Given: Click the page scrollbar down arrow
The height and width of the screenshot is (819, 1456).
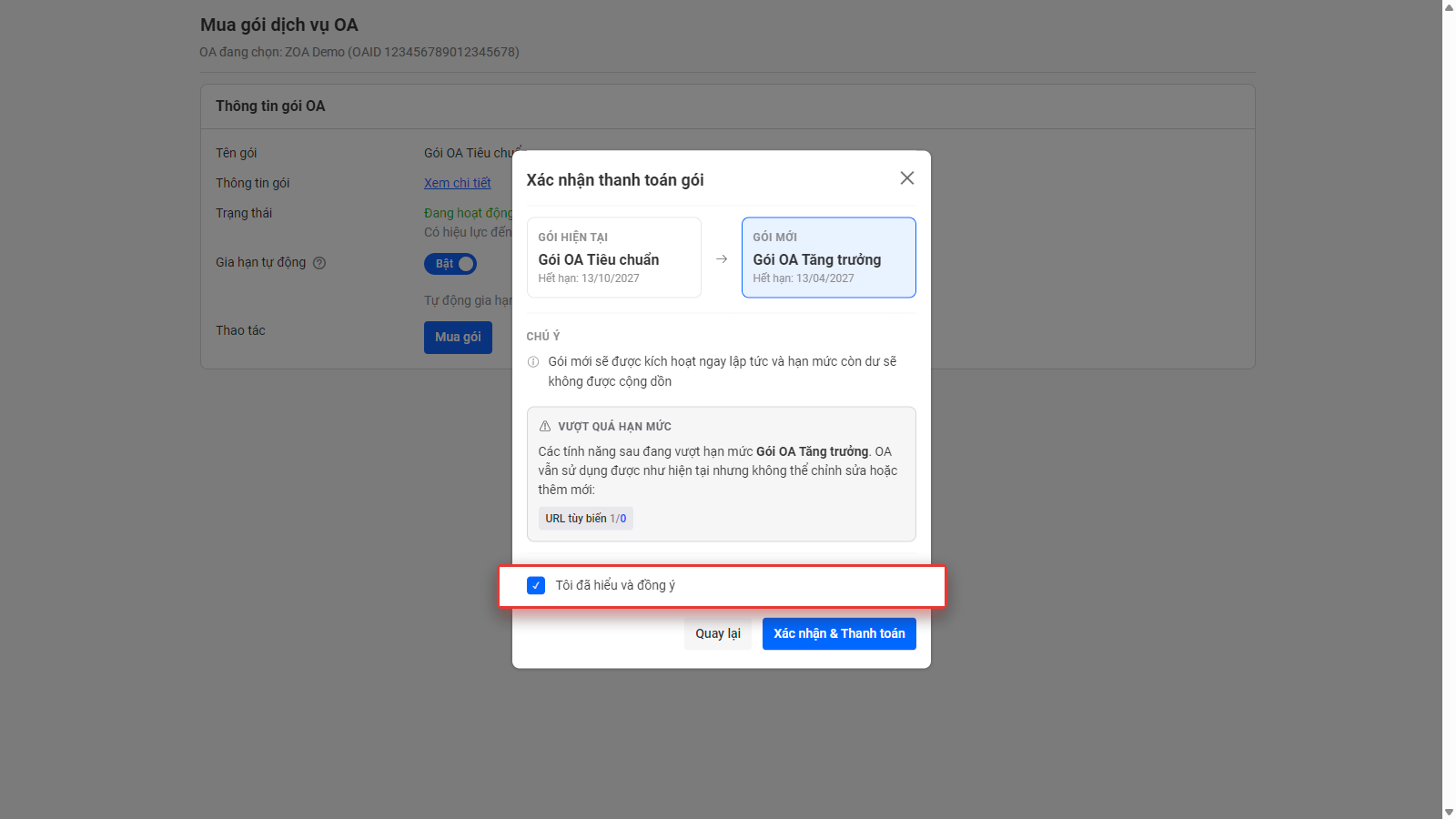Looking at the screenshot, I should coord(1449,812).
